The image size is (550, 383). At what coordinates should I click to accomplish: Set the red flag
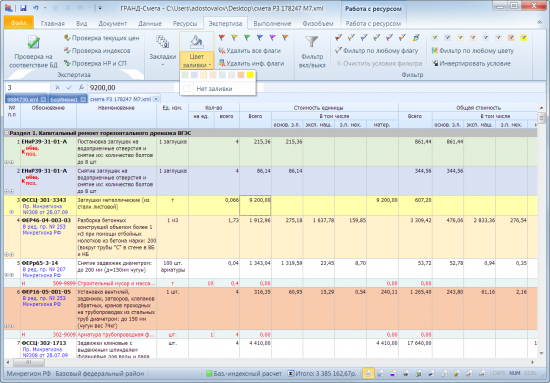tap(222, 38)
